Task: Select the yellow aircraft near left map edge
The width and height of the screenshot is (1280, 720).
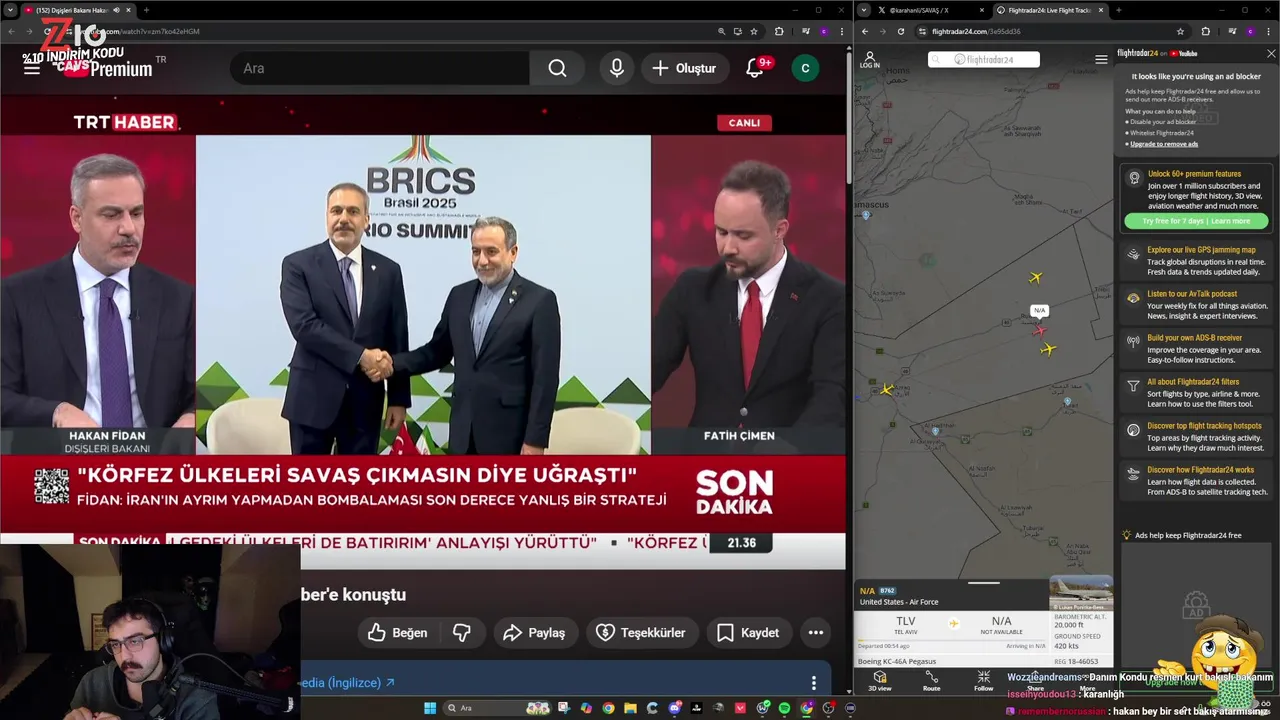Action: [x=886, y=389]
